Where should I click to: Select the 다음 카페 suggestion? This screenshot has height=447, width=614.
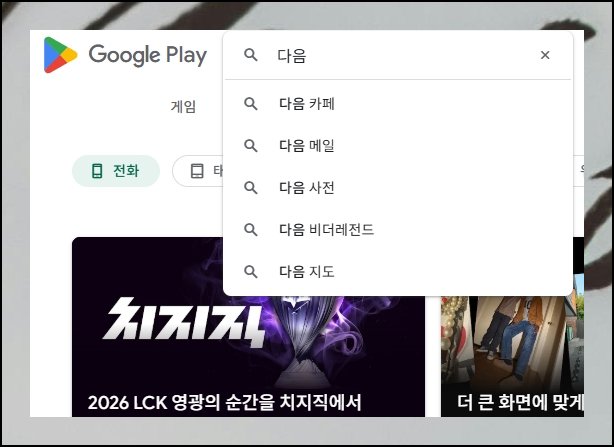tap(398, 104)
